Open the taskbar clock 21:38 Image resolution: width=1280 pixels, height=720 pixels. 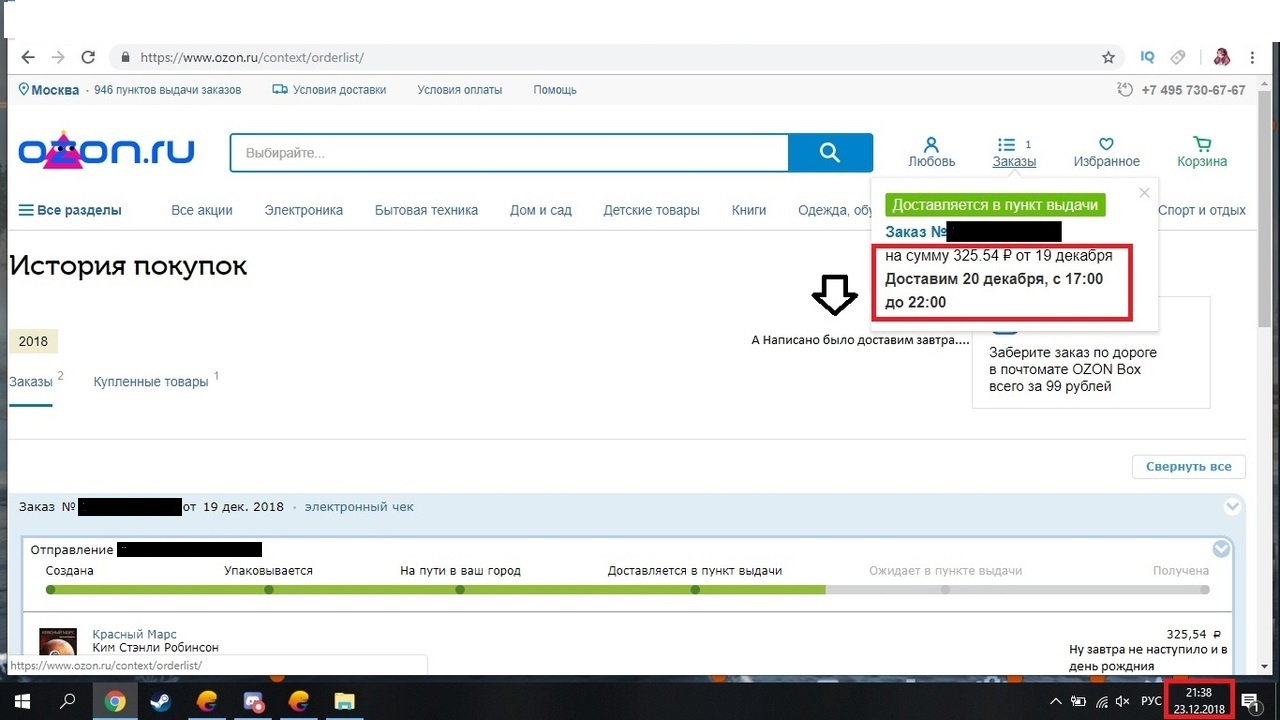tap(1199, 700)
